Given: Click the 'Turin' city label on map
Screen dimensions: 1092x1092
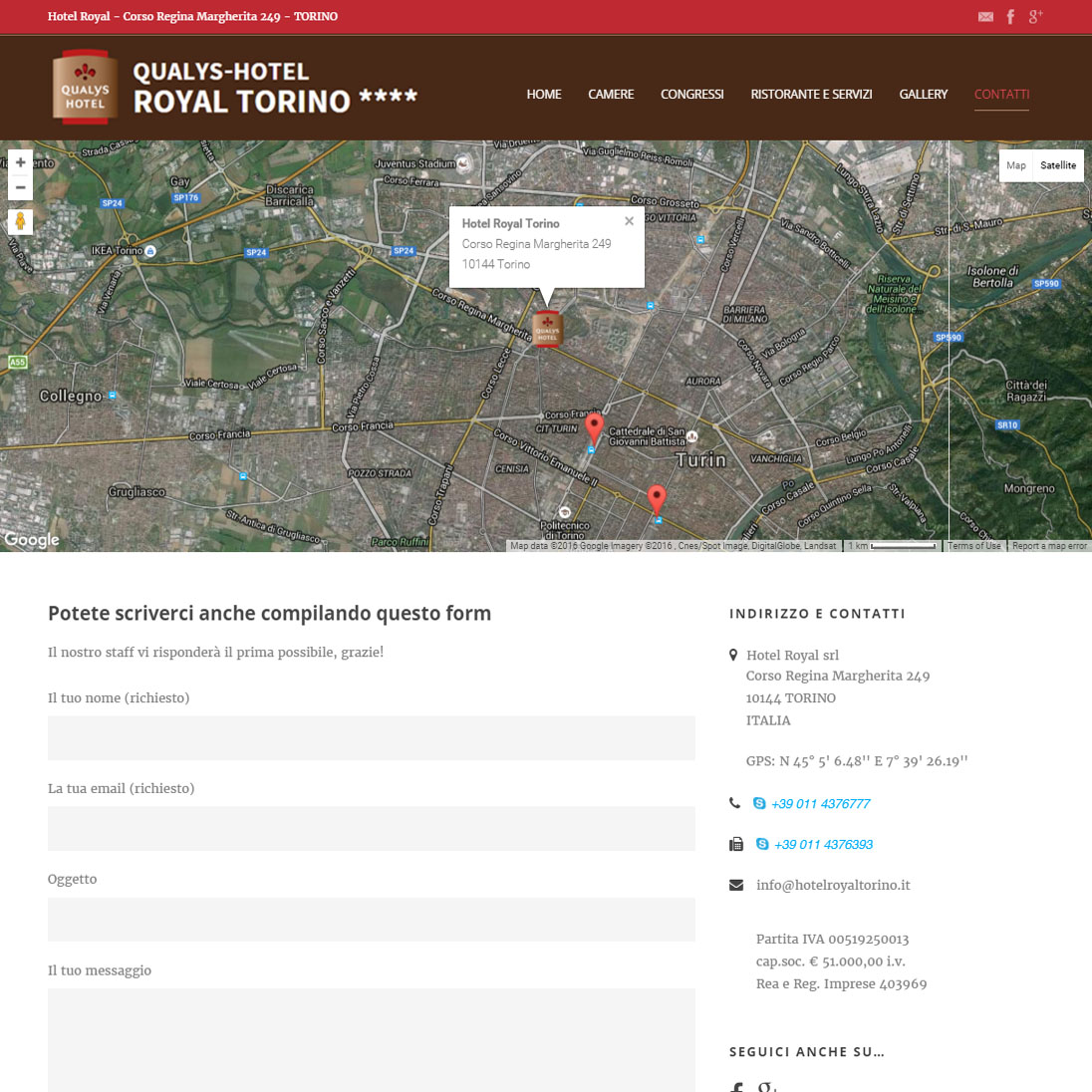Looking at the screenshot, I should point(700,459).
